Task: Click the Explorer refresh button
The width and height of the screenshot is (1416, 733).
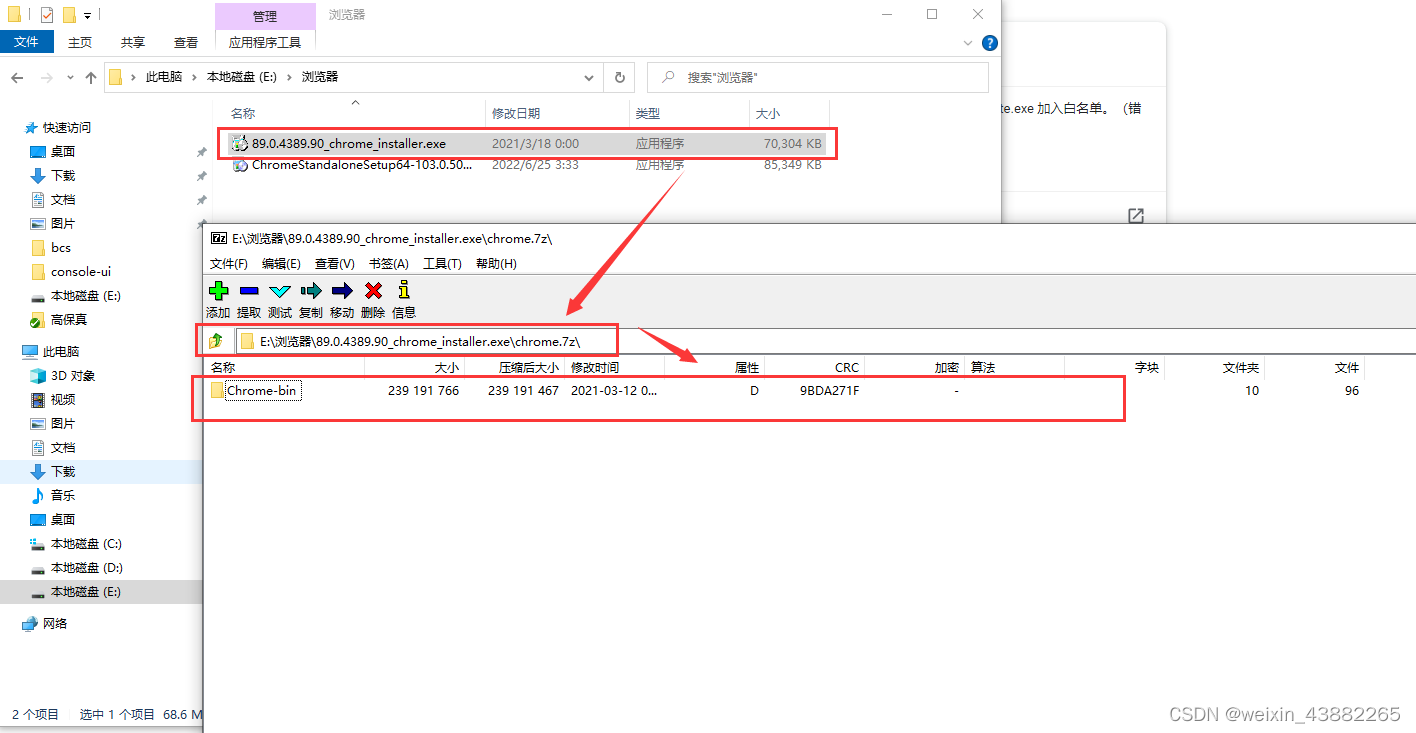Action: tap(620, 77)
